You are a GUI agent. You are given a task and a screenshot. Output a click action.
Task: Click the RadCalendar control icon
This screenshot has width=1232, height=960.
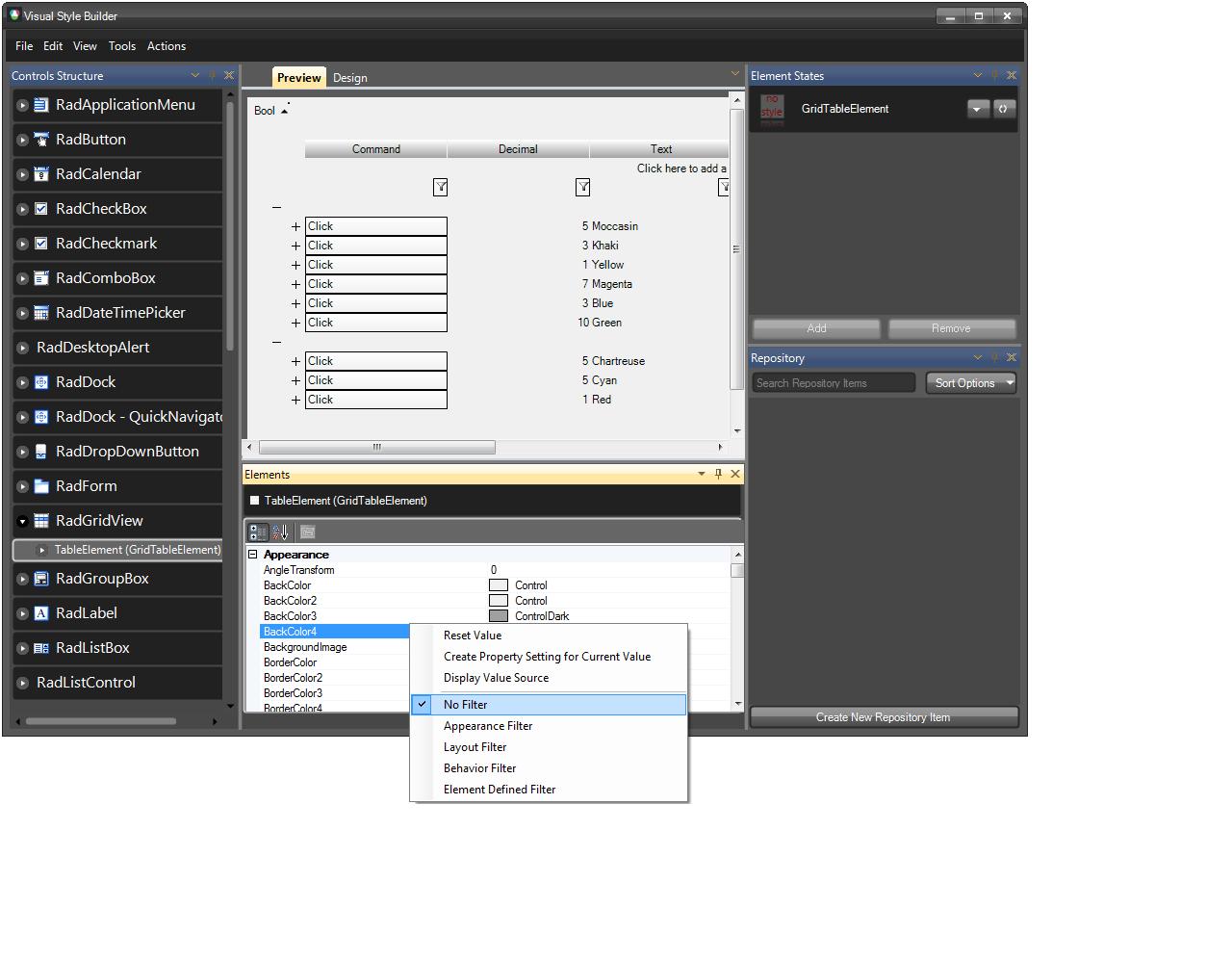tap(41, 174)
